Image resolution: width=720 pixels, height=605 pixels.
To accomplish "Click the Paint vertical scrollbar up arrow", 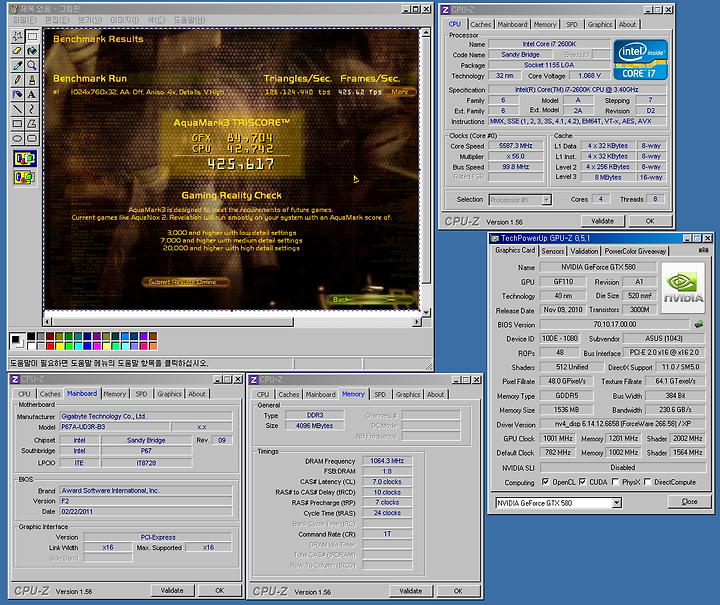I will 426,32.
